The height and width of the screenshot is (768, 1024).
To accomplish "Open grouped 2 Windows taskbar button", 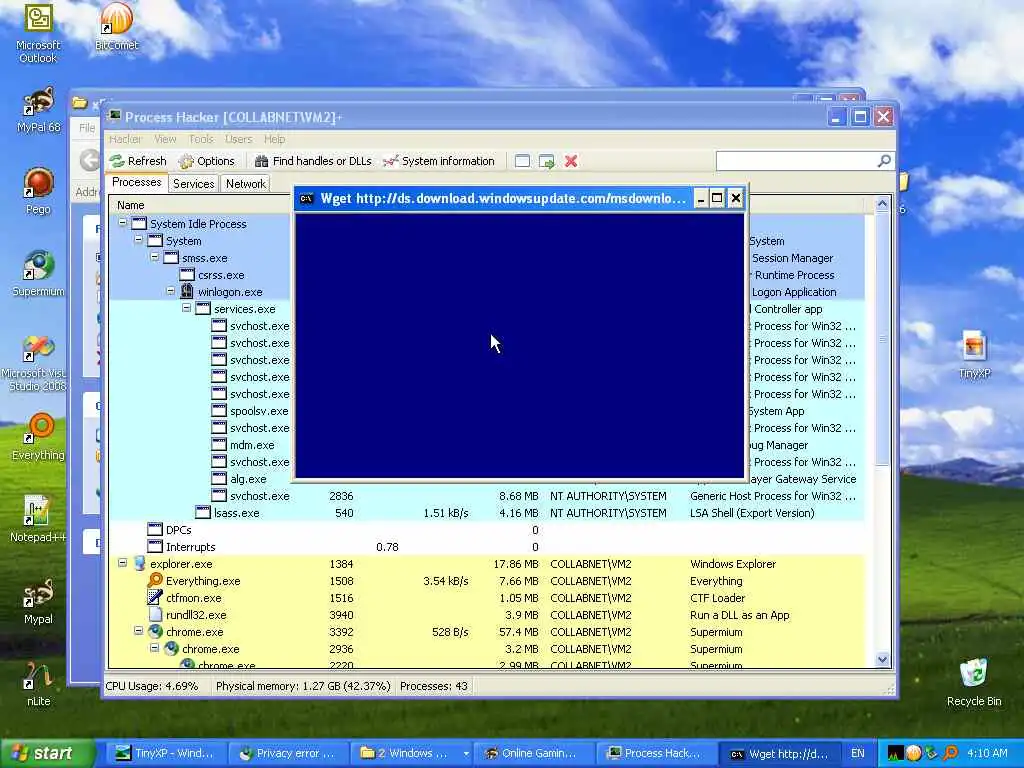I will pyautogui.click(x=409, y=754).
